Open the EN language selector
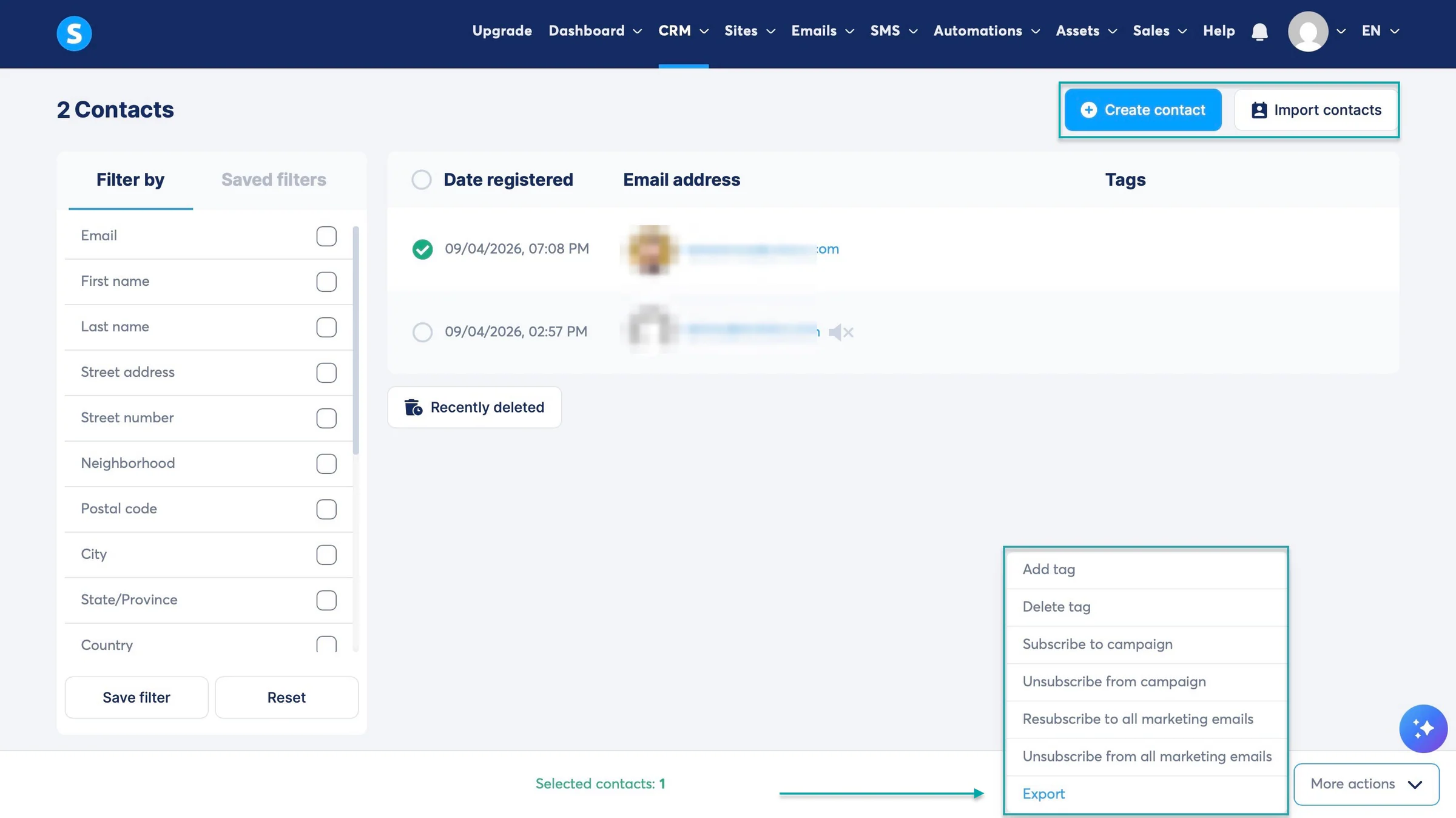 pyautogui.click(x=1380, y=30)
